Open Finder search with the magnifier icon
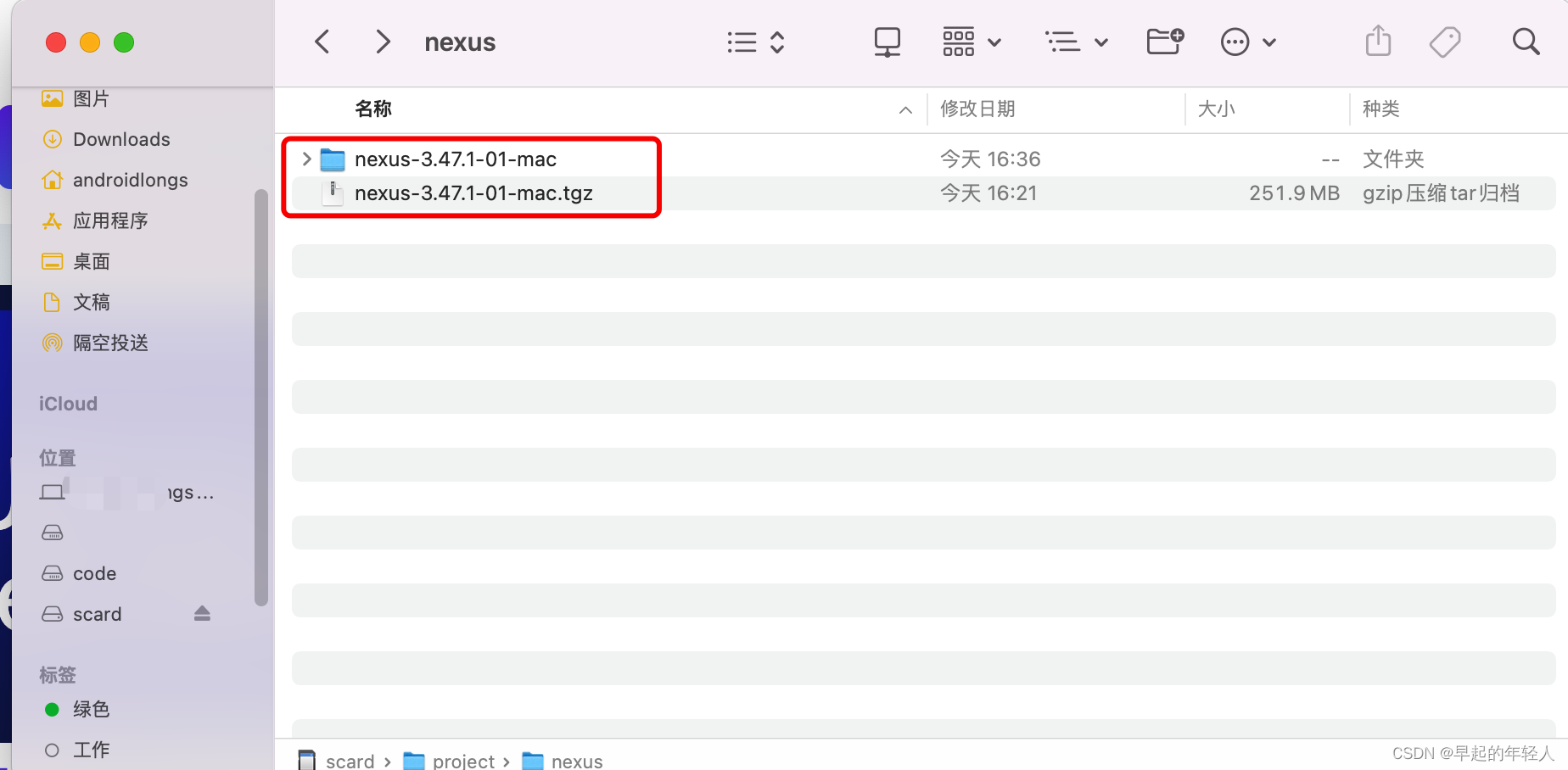The height and width of the screenshot is (770, 1568). pyautogui.click(x=1526, y=42)
